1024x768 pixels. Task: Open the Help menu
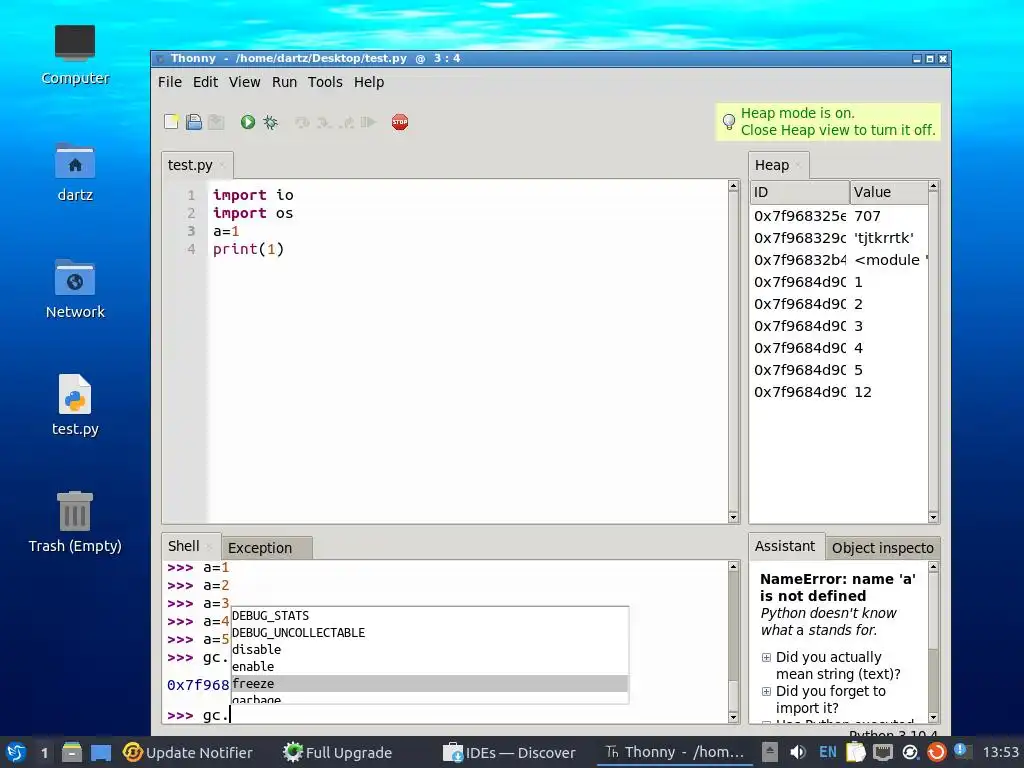click(369, 82)
